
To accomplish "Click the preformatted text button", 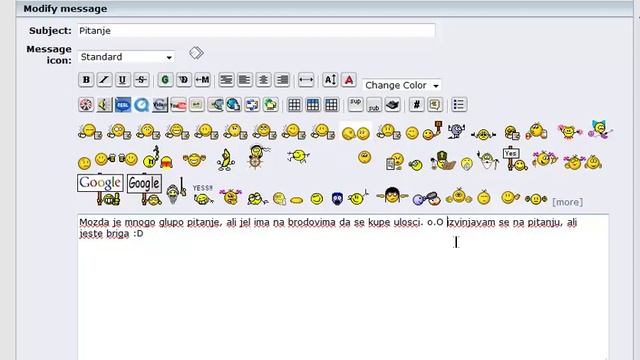I will tap(226, 80).
